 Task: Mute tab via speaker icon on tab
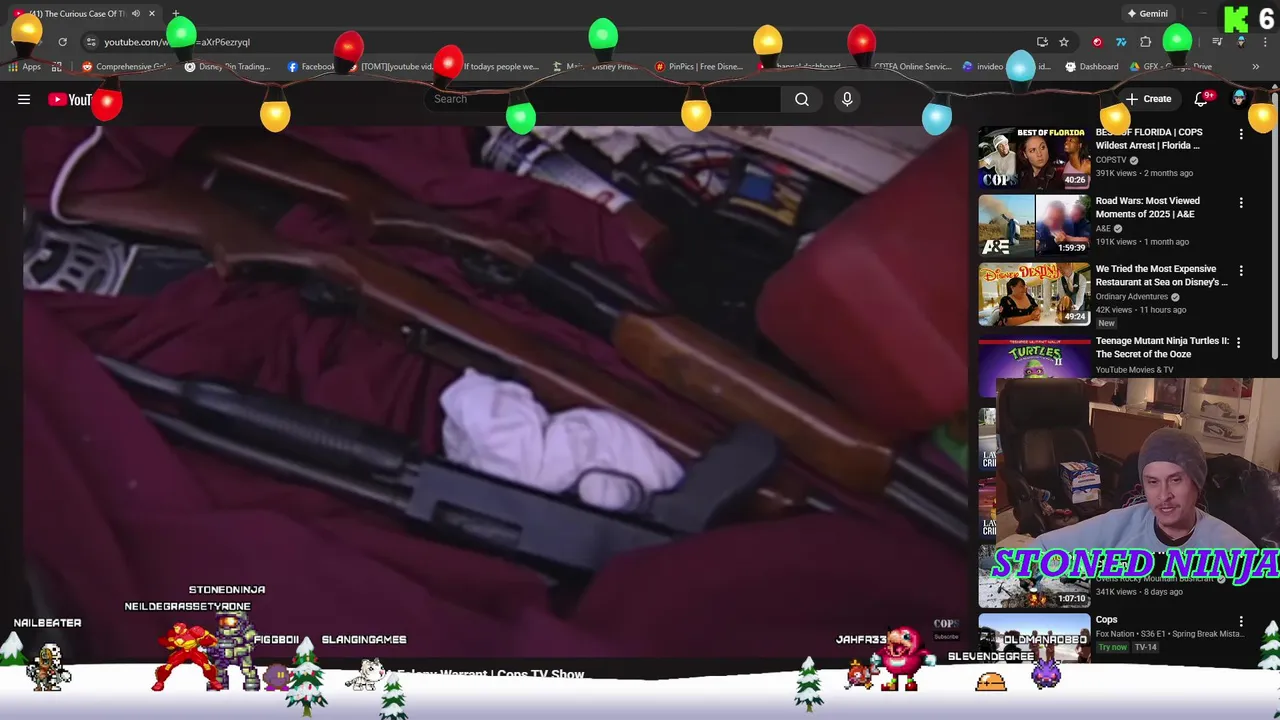(x=136, y=14)
